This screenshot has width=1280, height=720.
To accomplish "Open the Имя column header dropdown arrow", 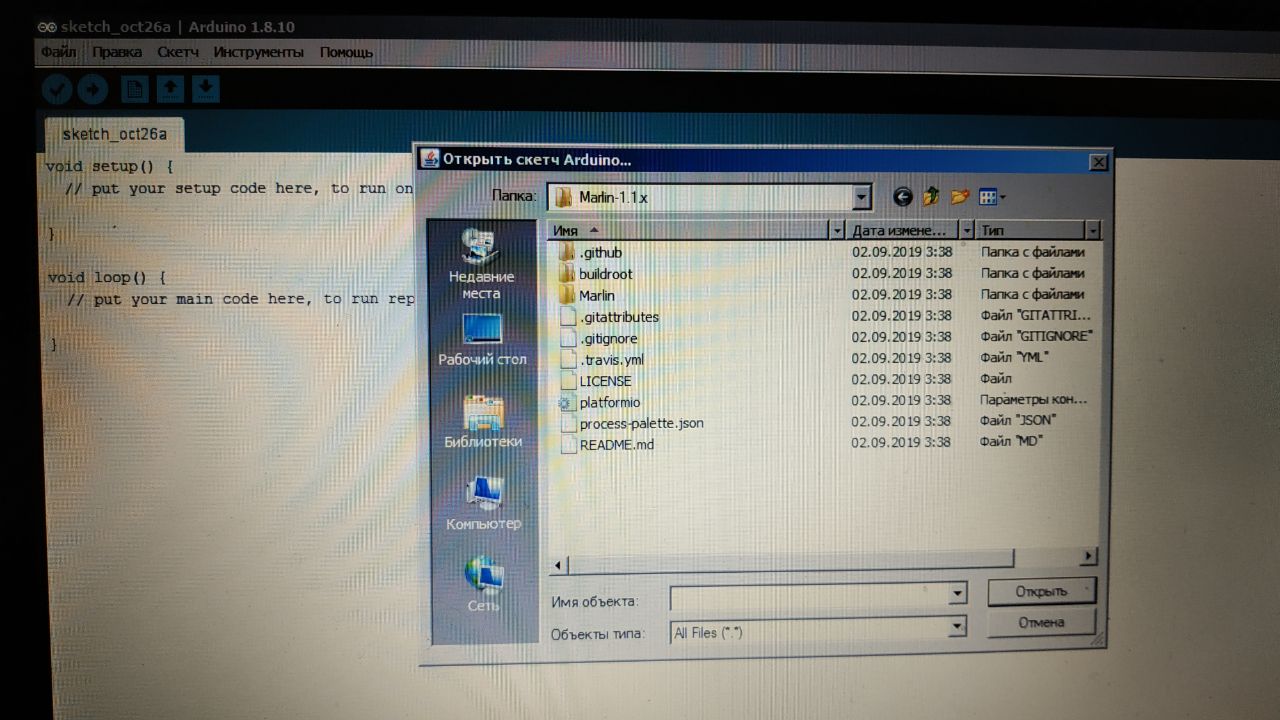I will point(838,231).
